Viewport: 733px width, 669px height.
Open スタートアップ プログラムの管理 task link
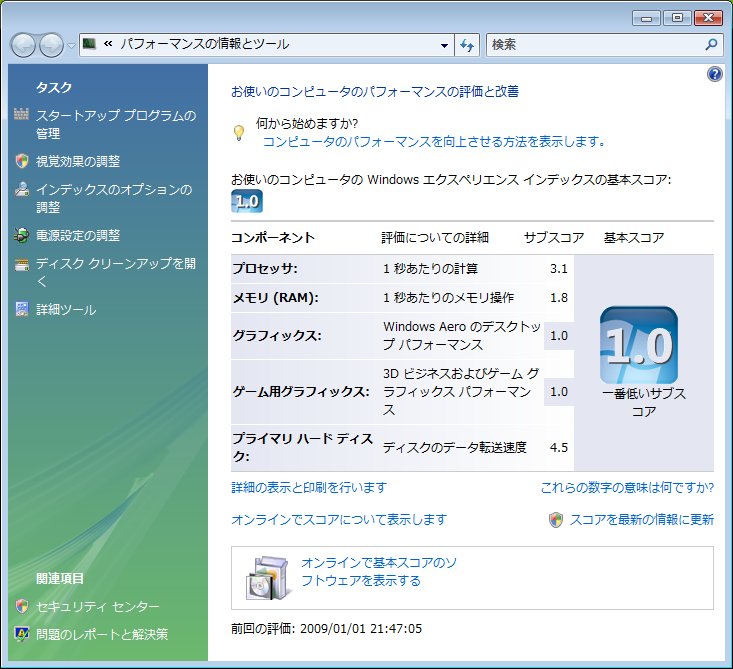pyautogui.click(x=116, y=124)
